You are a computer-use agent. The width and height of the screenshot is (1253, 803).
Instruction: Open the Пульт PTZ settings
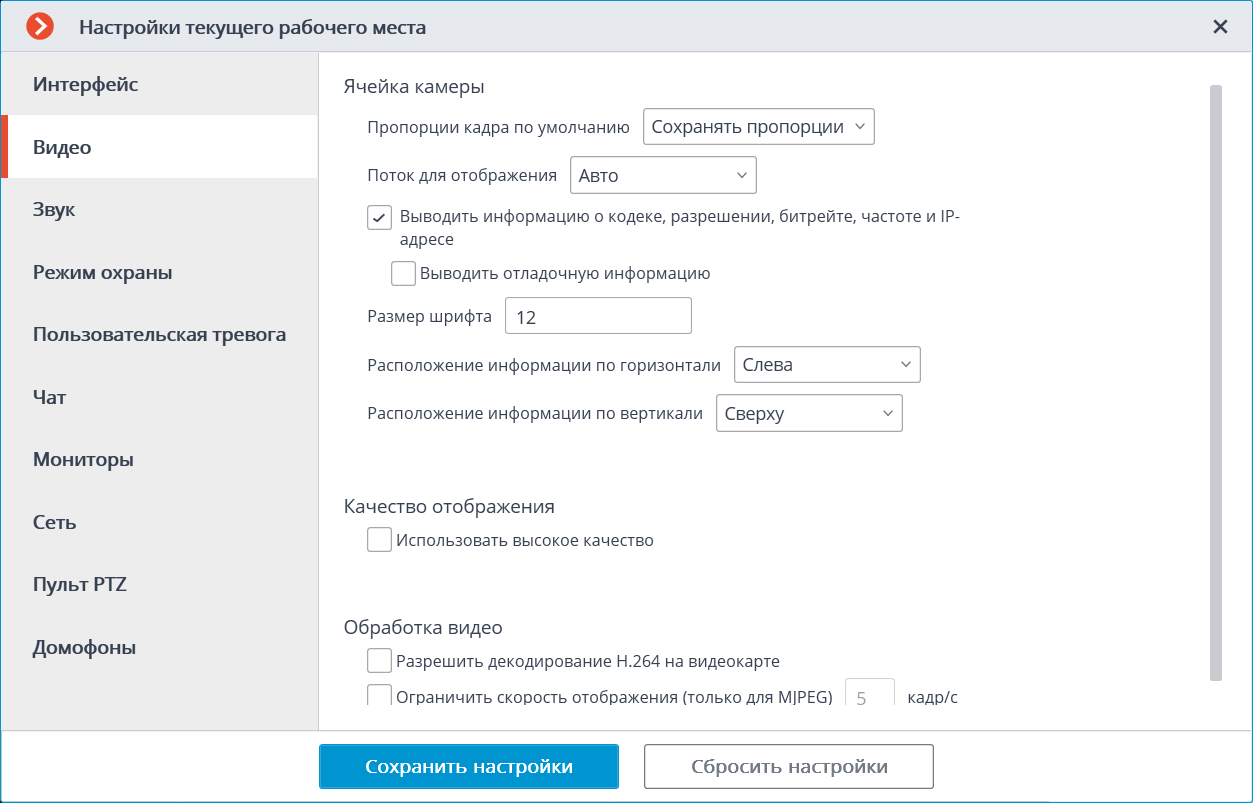[x=80, y=585]
